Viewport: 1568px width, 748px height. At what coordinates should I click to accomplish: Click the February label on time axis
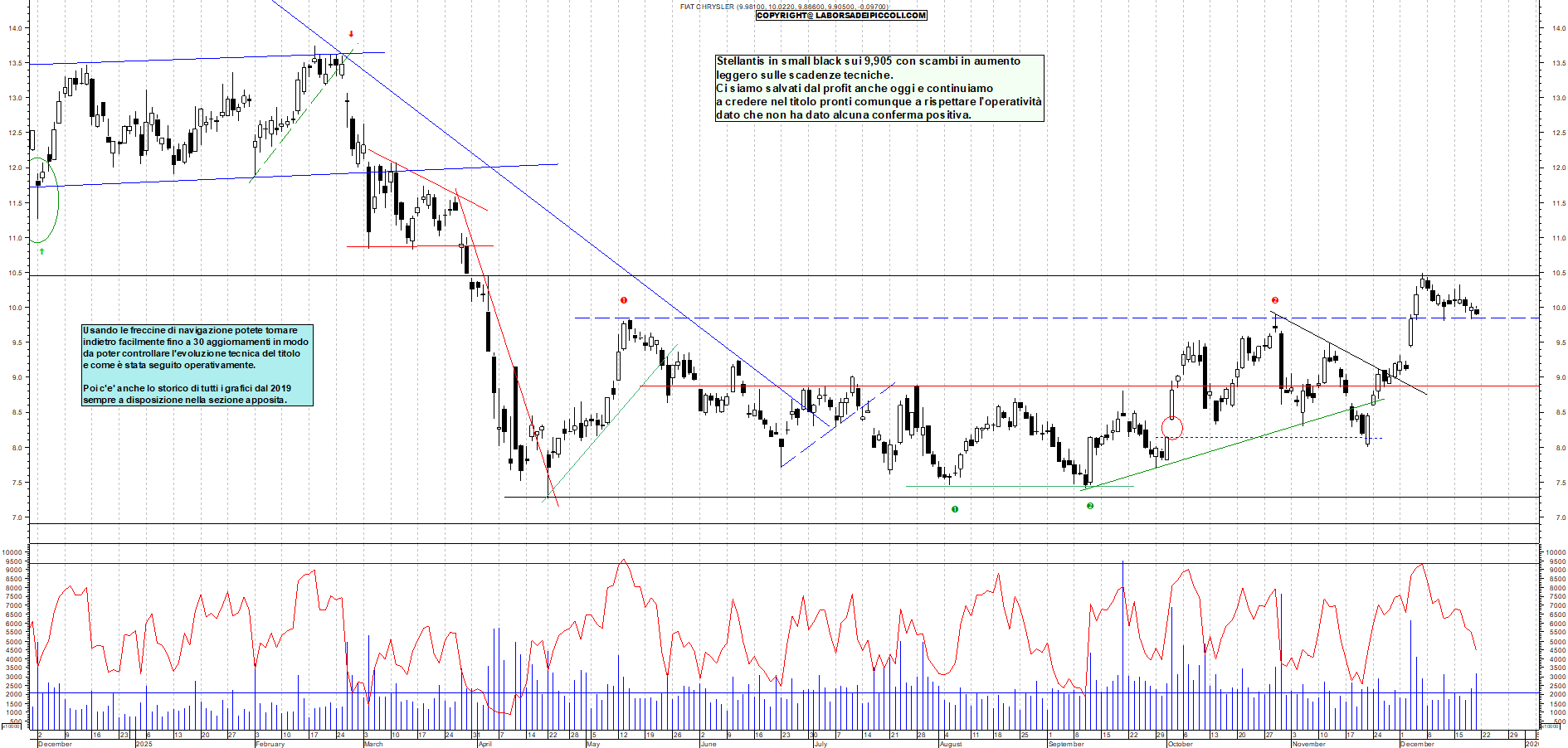click(270, 744)
